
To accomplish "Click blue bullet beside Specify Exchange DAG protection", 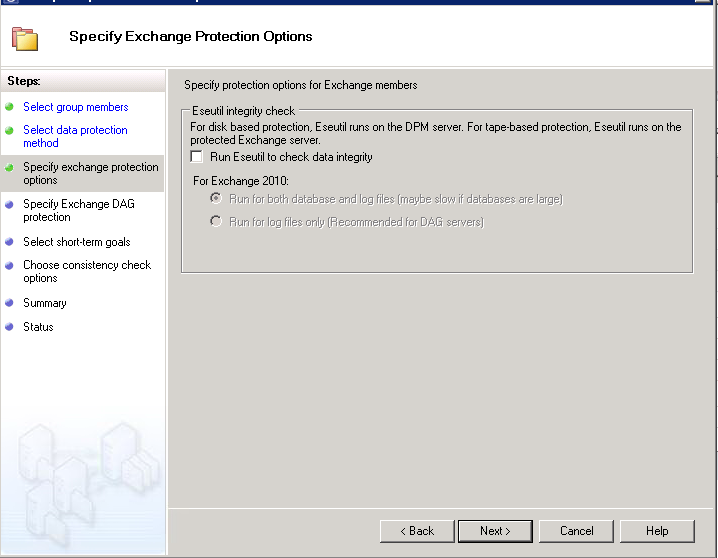I will pos(9,205).
